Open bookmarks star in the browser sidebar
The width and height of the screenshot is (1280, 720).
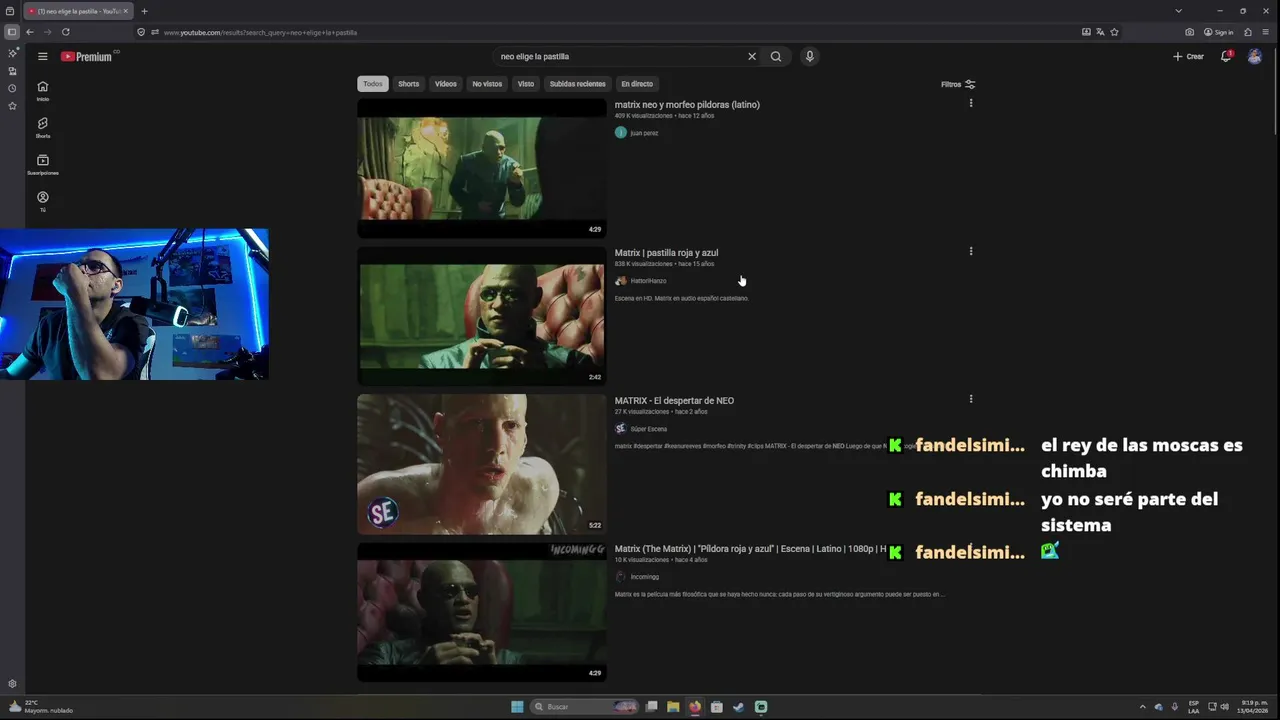[12, 106]
